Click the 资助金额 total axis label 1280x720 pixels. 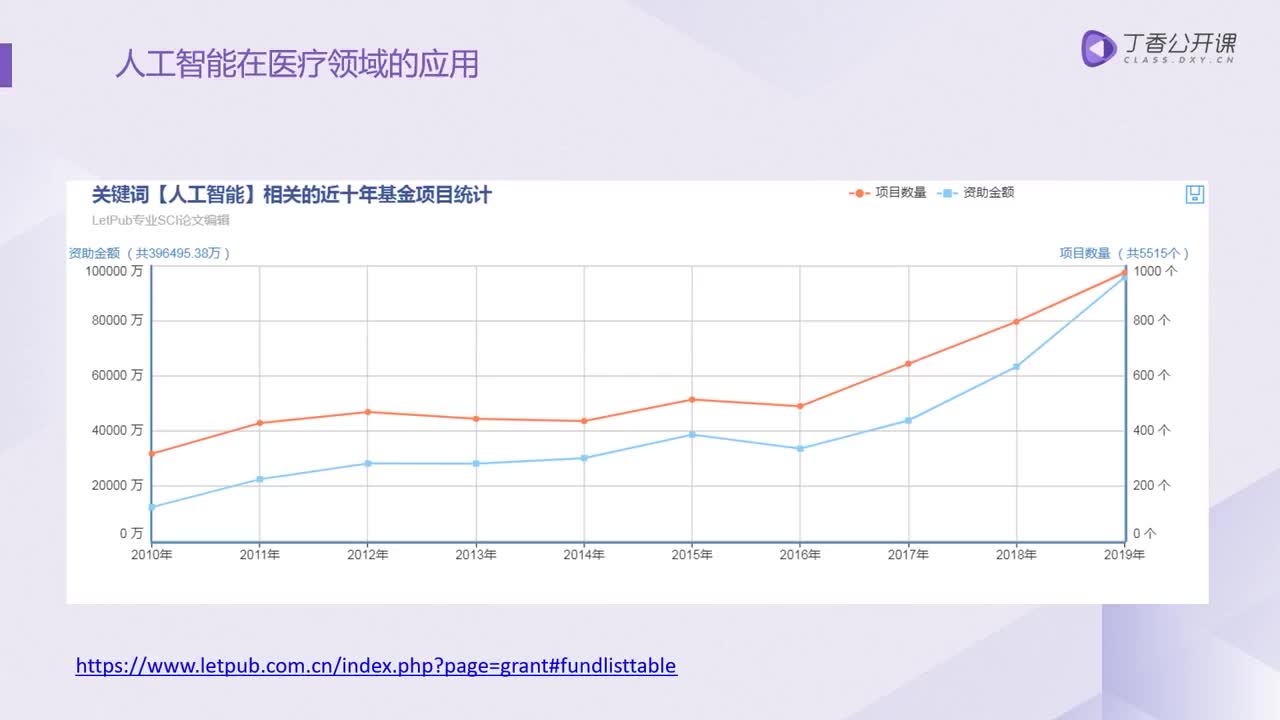pos(149,254)
